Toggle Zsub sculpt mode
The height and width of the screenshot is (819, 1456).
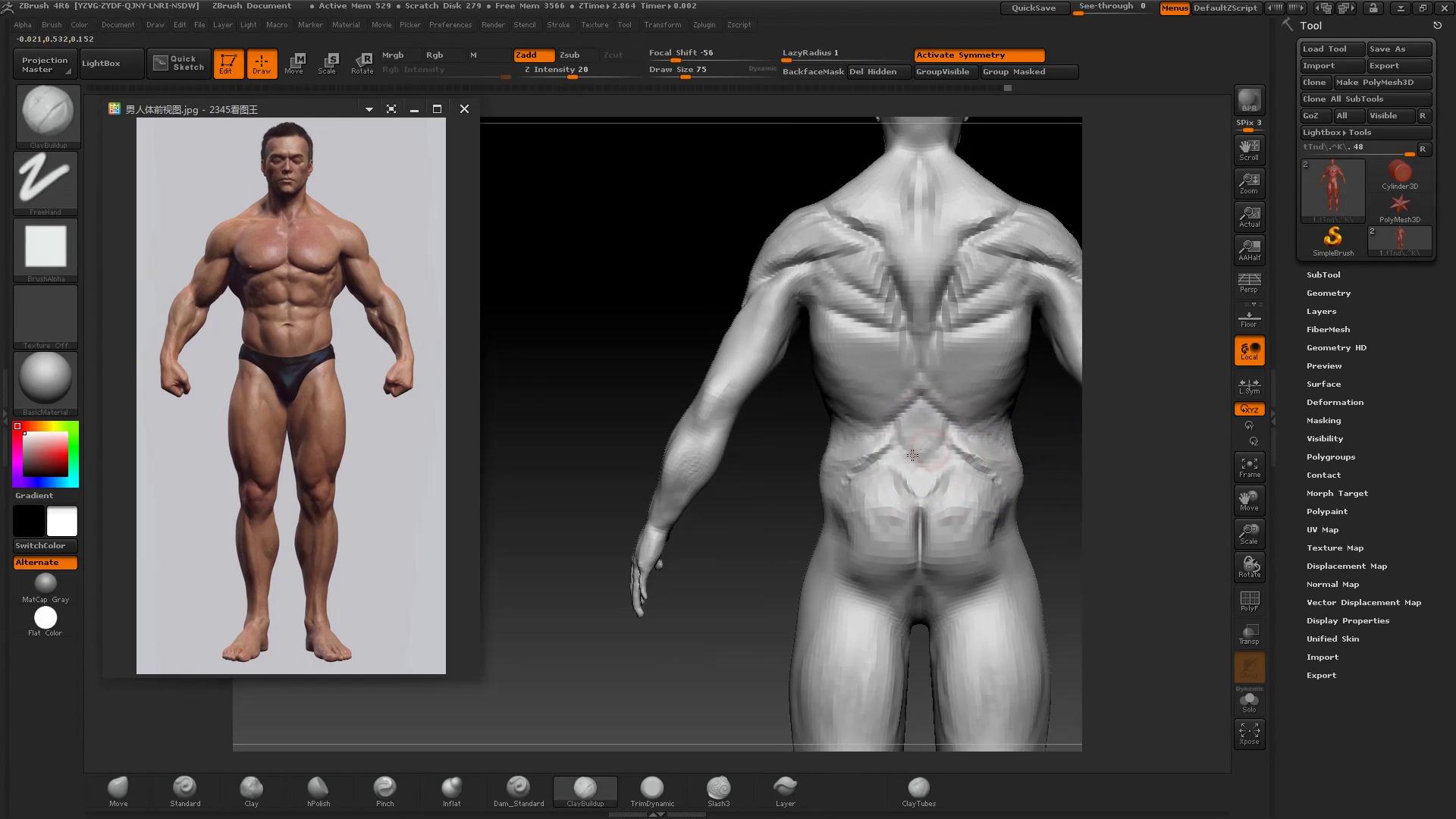pyautogui.click(x=570, y=55)
